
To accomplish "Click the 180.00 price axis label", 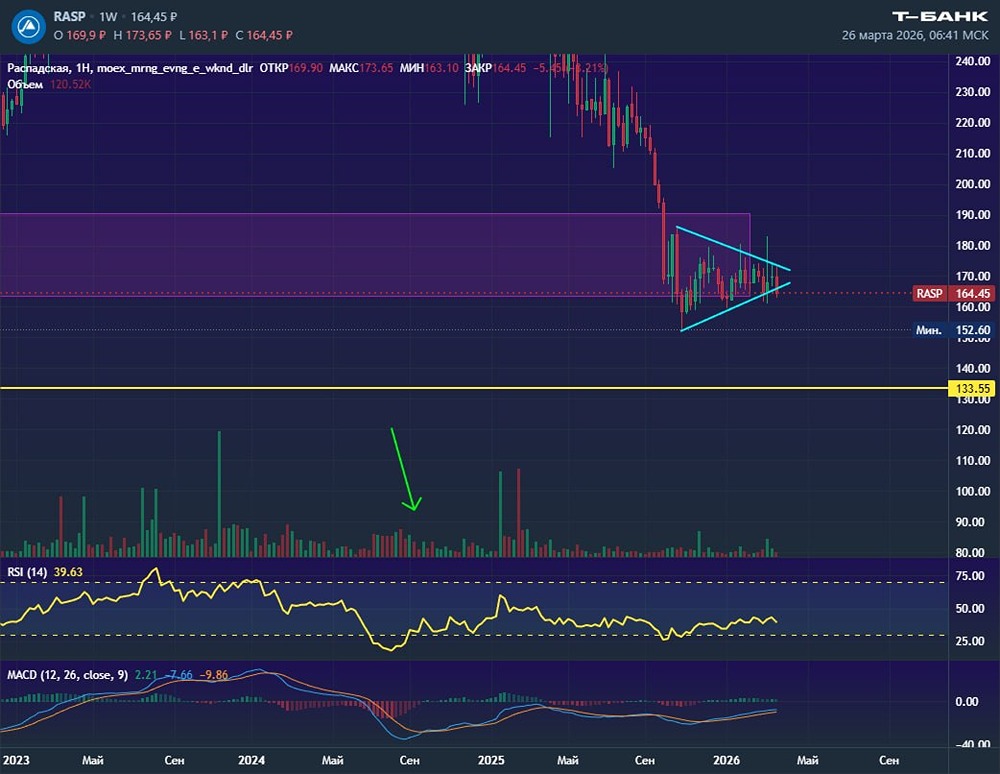I will point(973,245).
